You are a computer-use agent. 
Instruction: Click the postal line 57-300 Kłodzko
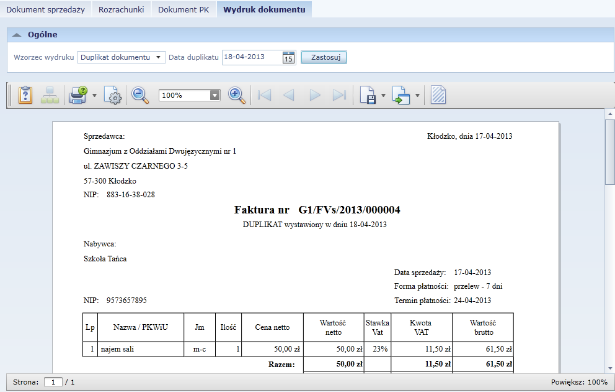coord(110,181)
